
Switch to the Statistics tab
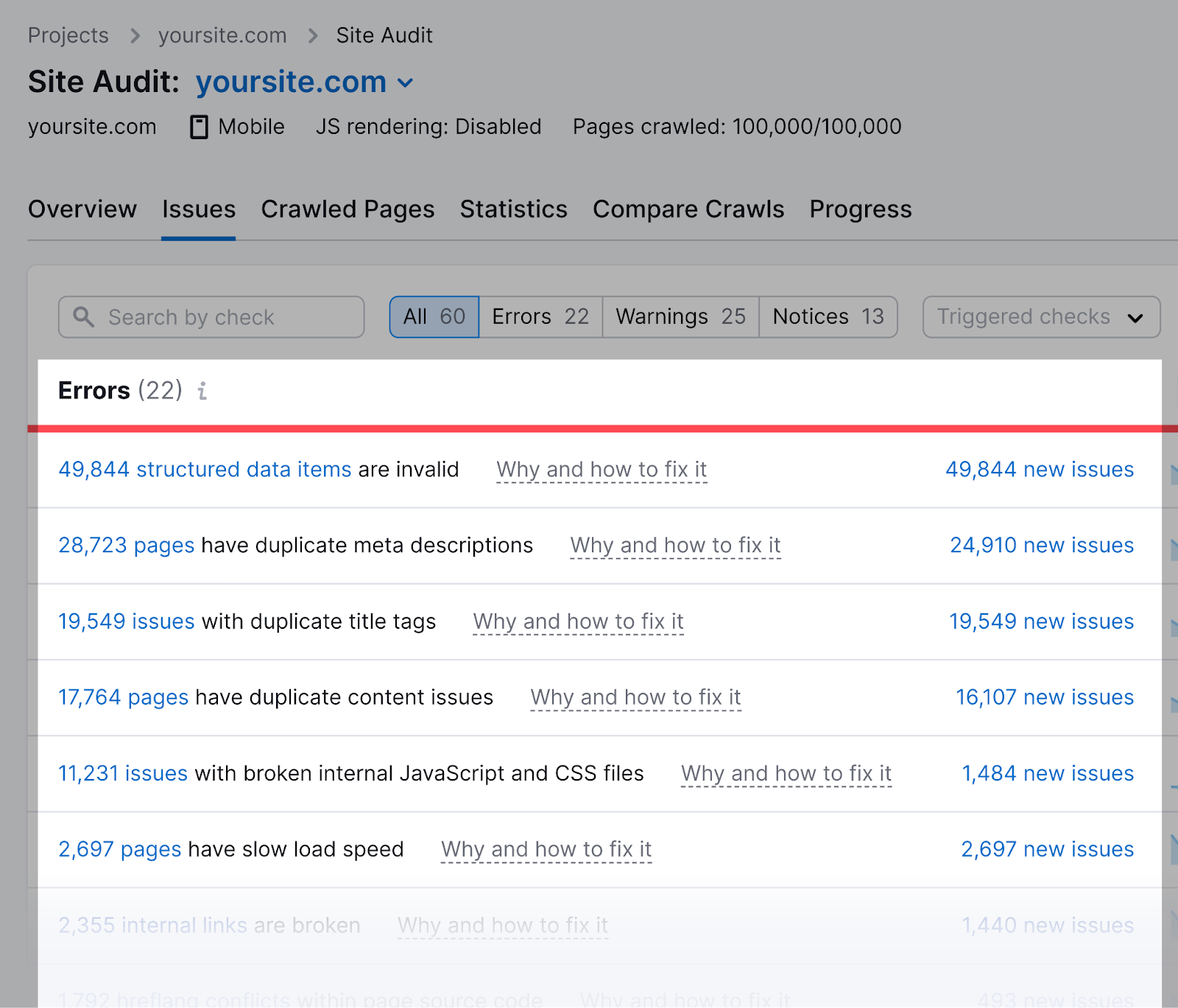coord(514,210)
